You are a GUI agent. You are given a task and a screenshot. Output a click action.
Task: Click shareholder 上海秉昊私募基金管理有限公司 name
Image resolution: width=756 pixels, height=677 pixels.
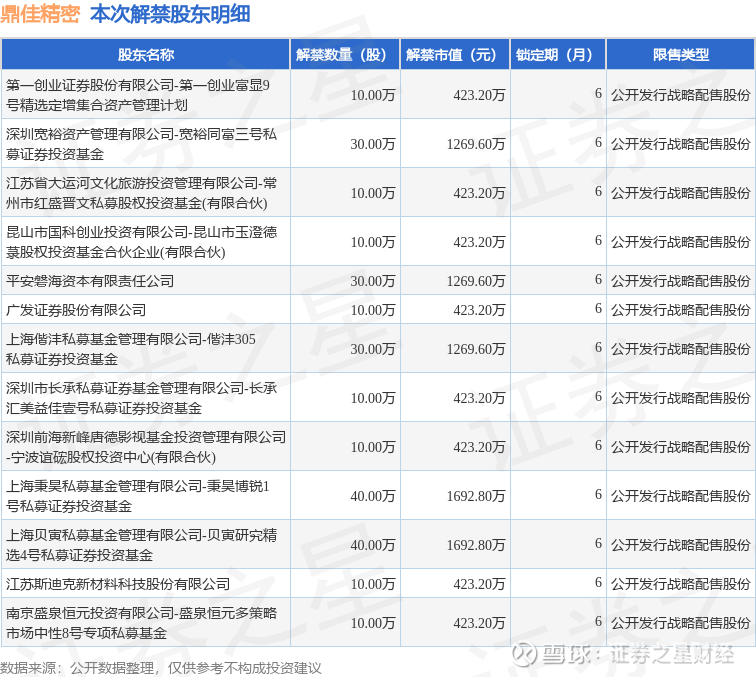click(137, 496)
